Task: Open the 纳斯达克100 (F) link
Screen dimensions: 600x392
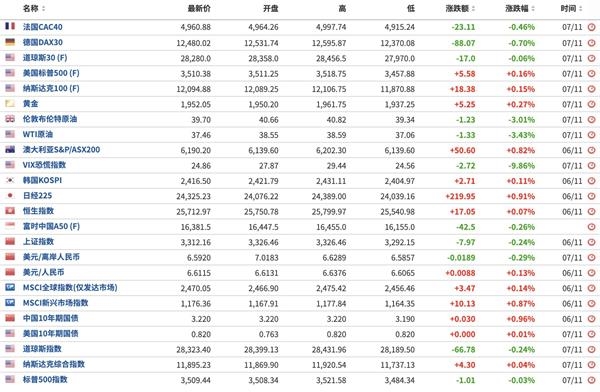Action: pyautogui.click(x=51, y=88)
